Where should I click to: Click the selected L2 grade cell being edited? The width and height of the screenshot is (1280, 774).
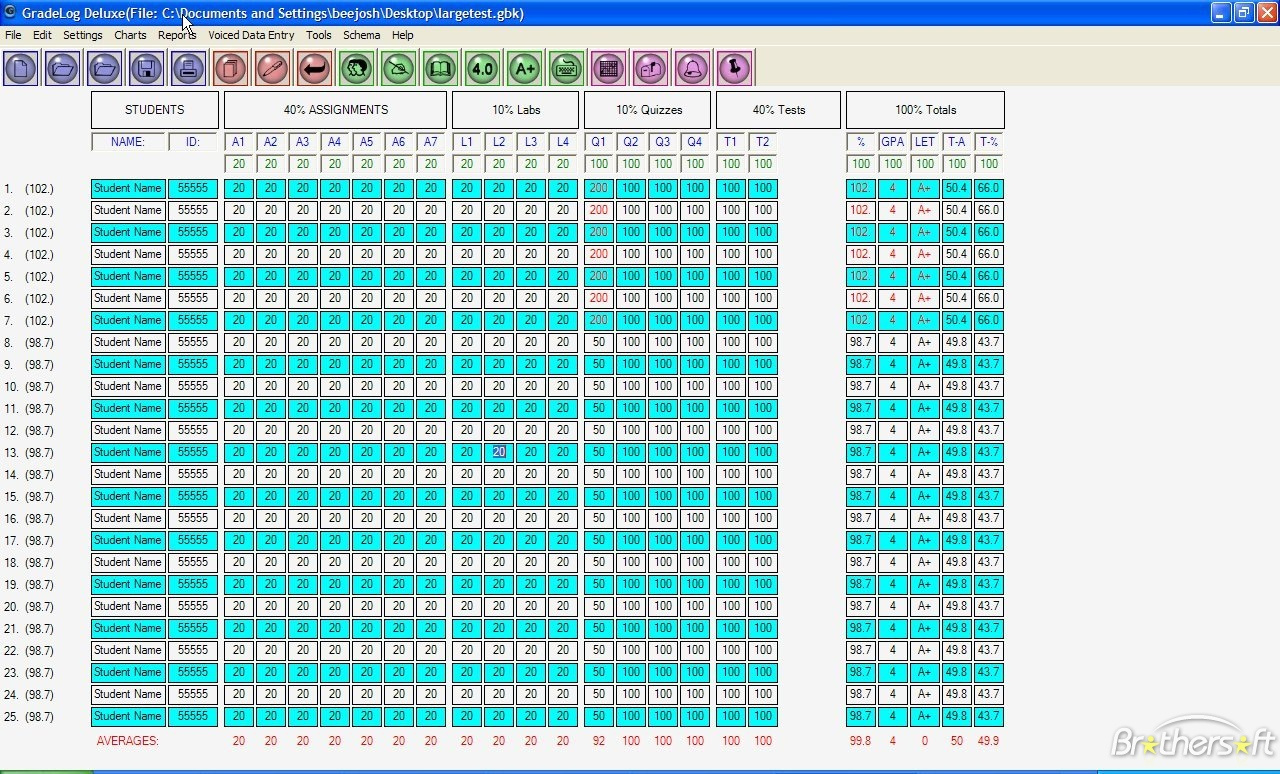(x=499, y=452)
